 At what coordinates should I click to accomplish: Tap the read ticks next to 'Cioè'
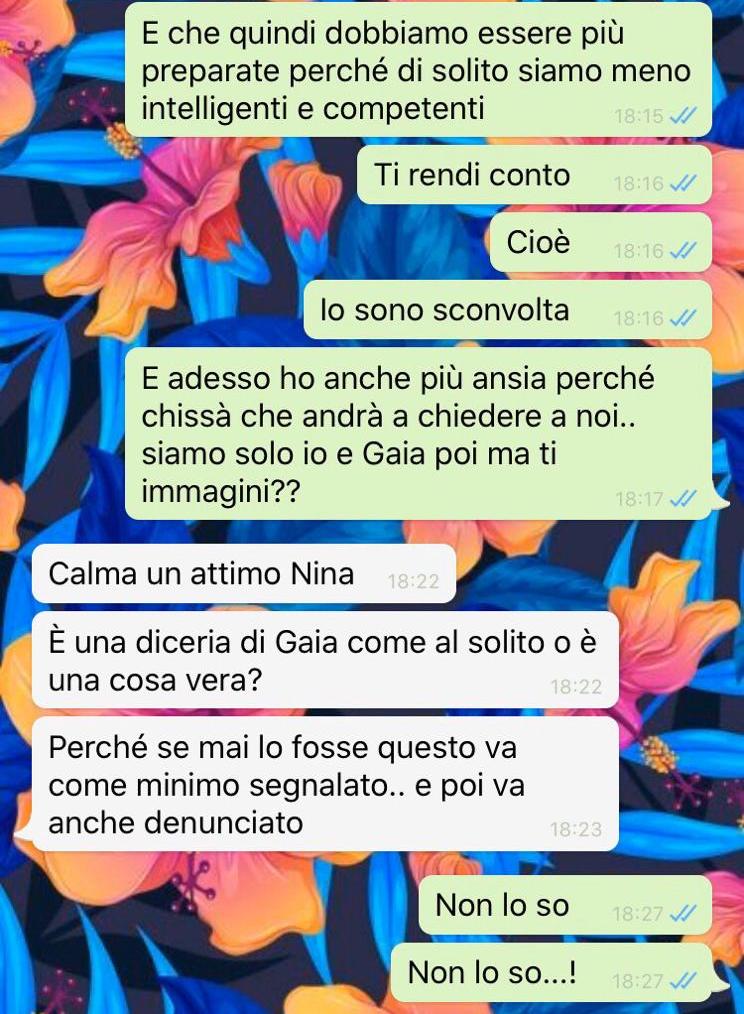pos(683,251)
